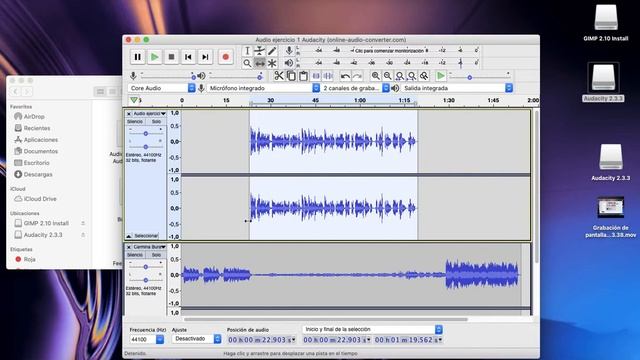The height and width of the screenshot is (360, 640).
Task: Toggle Solo on the Carmina Burana track
Action: click(156, 255)
